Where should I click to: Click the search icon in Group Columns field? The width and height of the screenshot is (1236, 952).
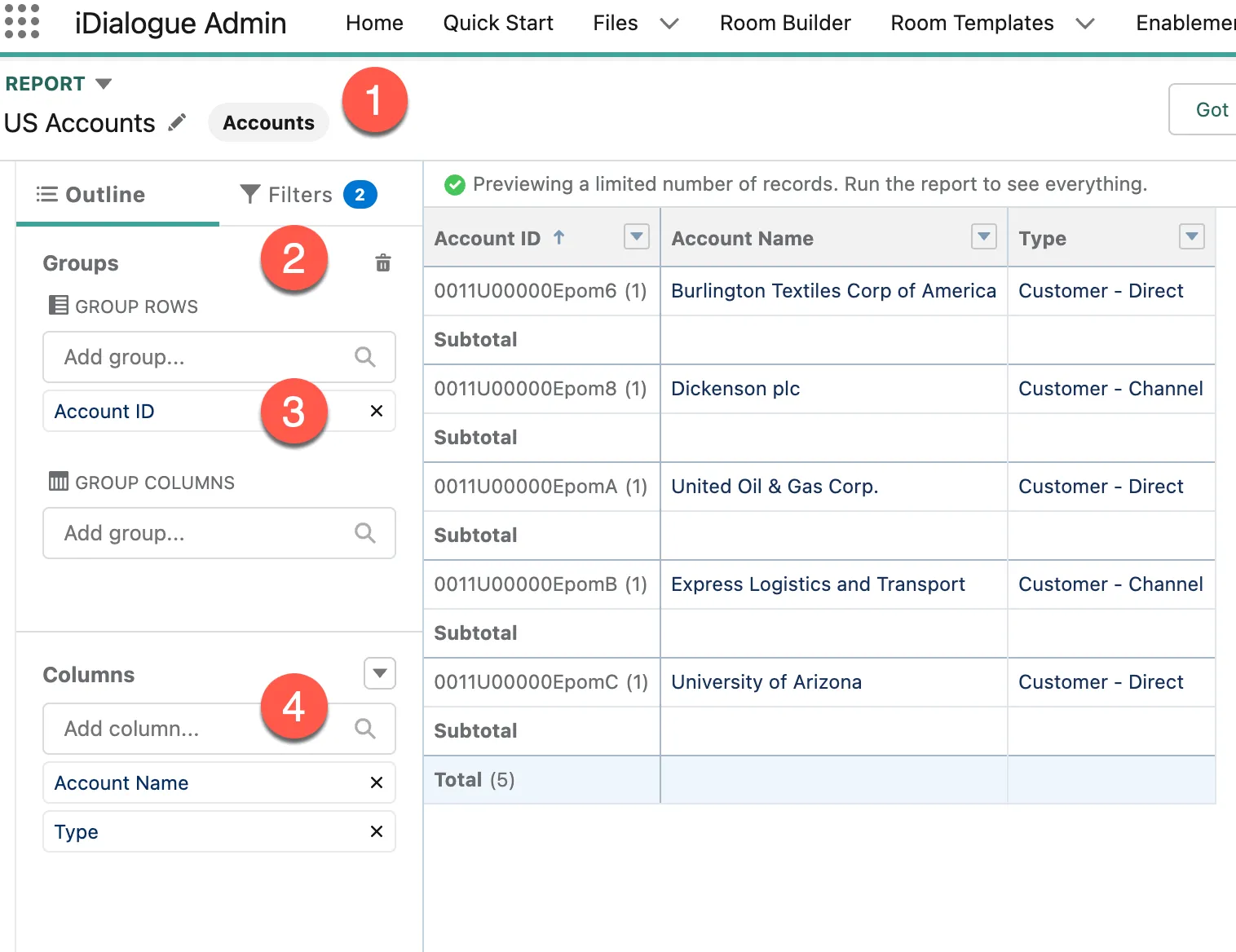tap(365, 532)
